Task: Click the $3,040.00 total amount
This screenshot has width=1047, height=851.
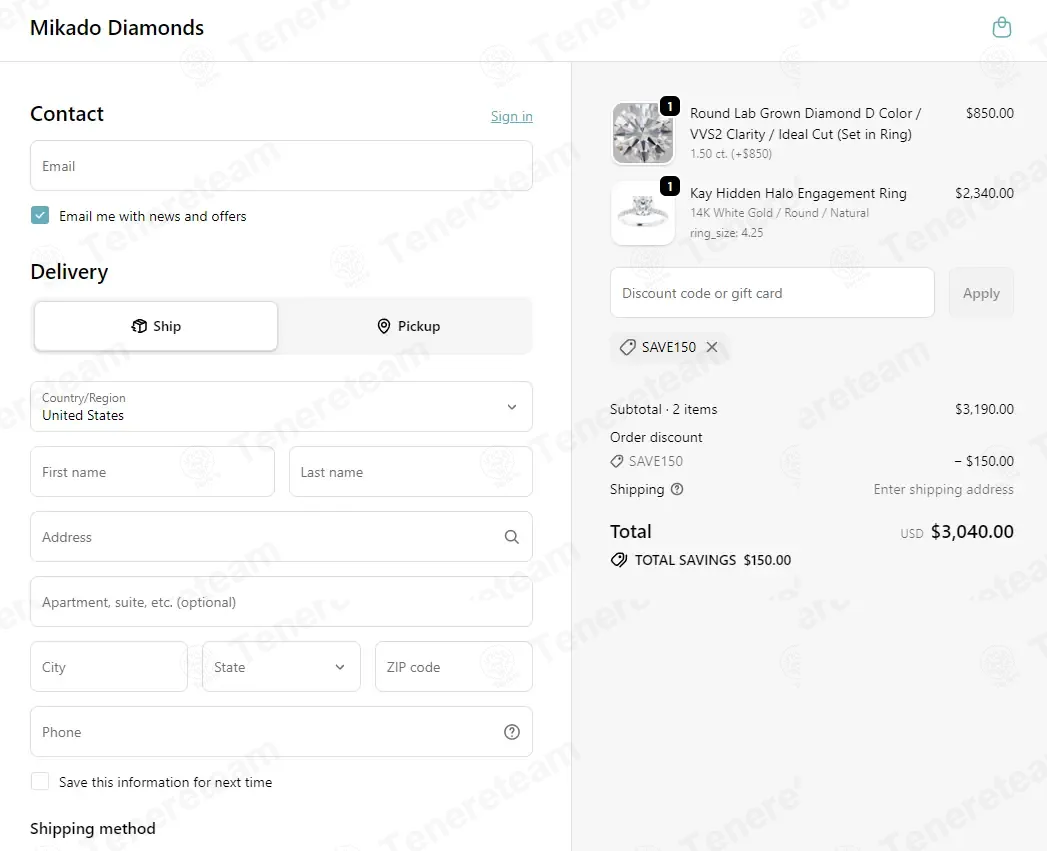Action: (x=972, y=532)
